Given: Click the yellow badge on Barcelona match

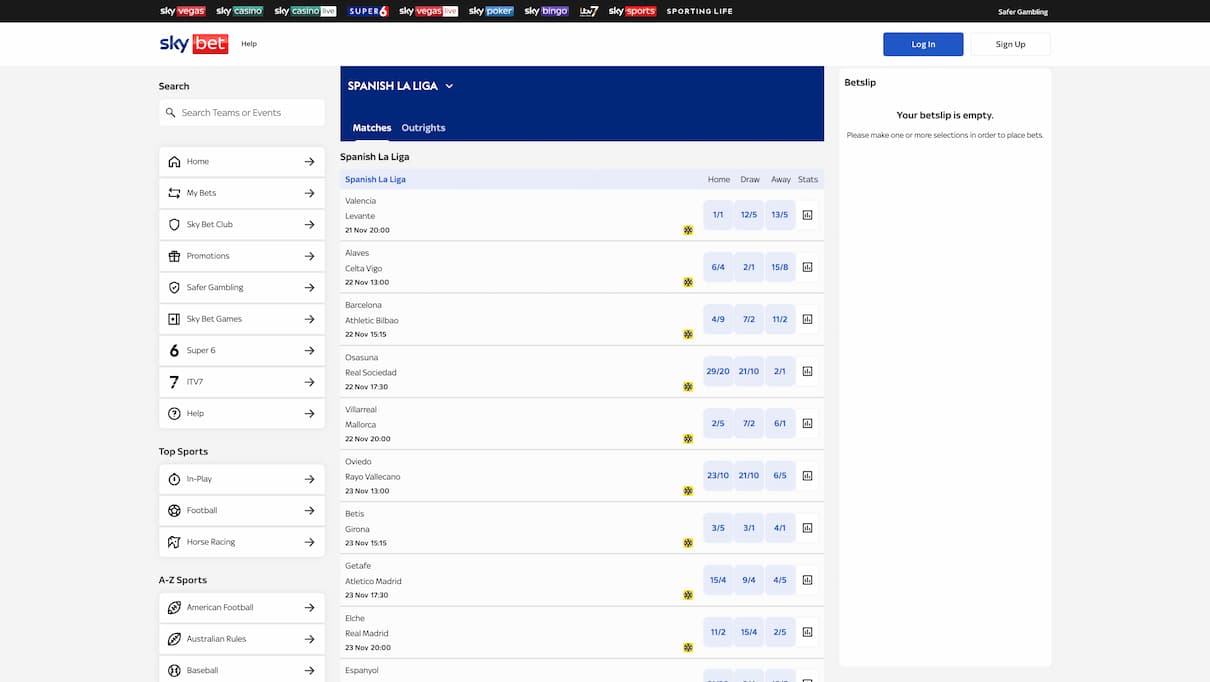Looking at the screenshot, I should tap(688, 334).
